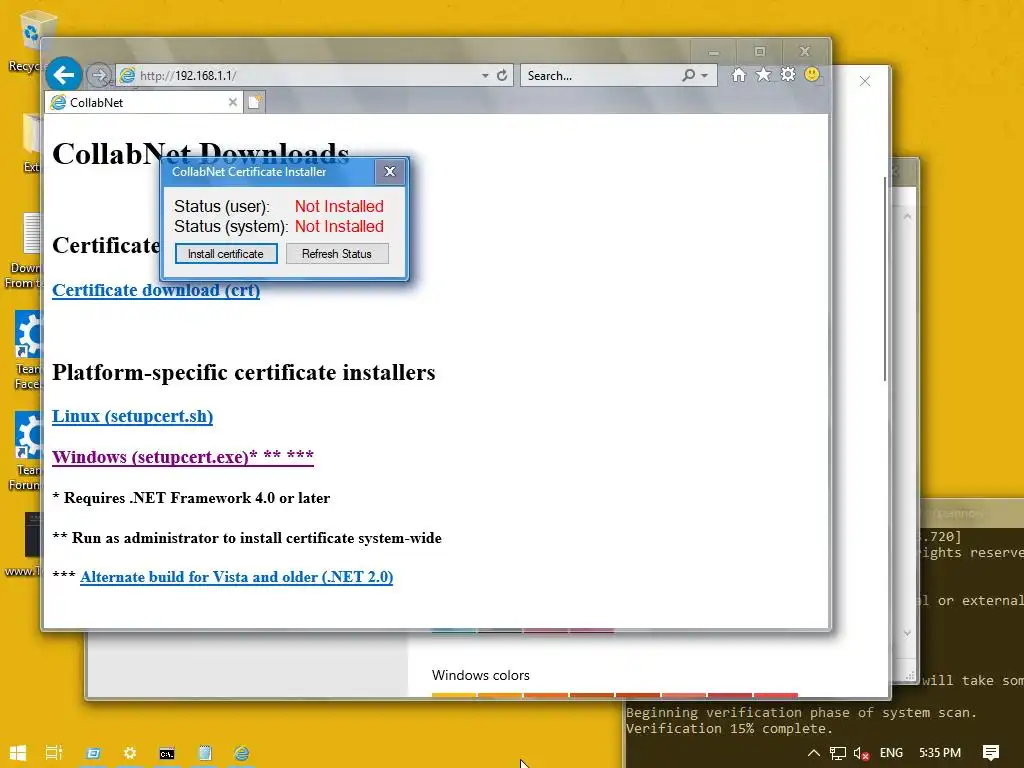Screen dimensions: 1024x768
Task: Minimize the Internet Explorer window
Action: click(x=714, y=52)
